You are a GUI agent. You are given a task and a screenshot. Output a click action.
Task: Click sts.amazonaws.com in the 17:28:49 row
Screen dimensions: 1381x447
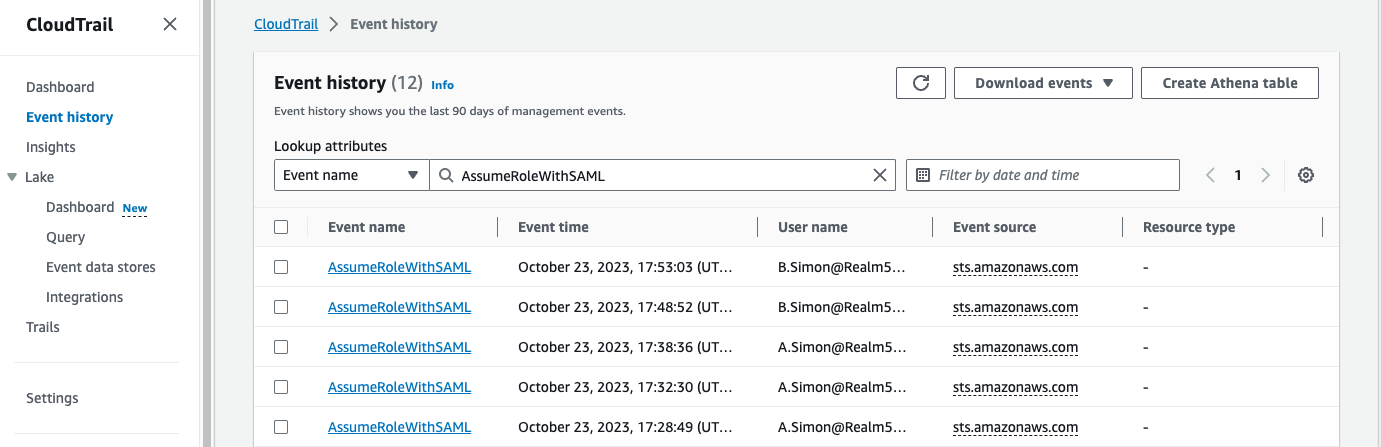[x=1015, y=427]
